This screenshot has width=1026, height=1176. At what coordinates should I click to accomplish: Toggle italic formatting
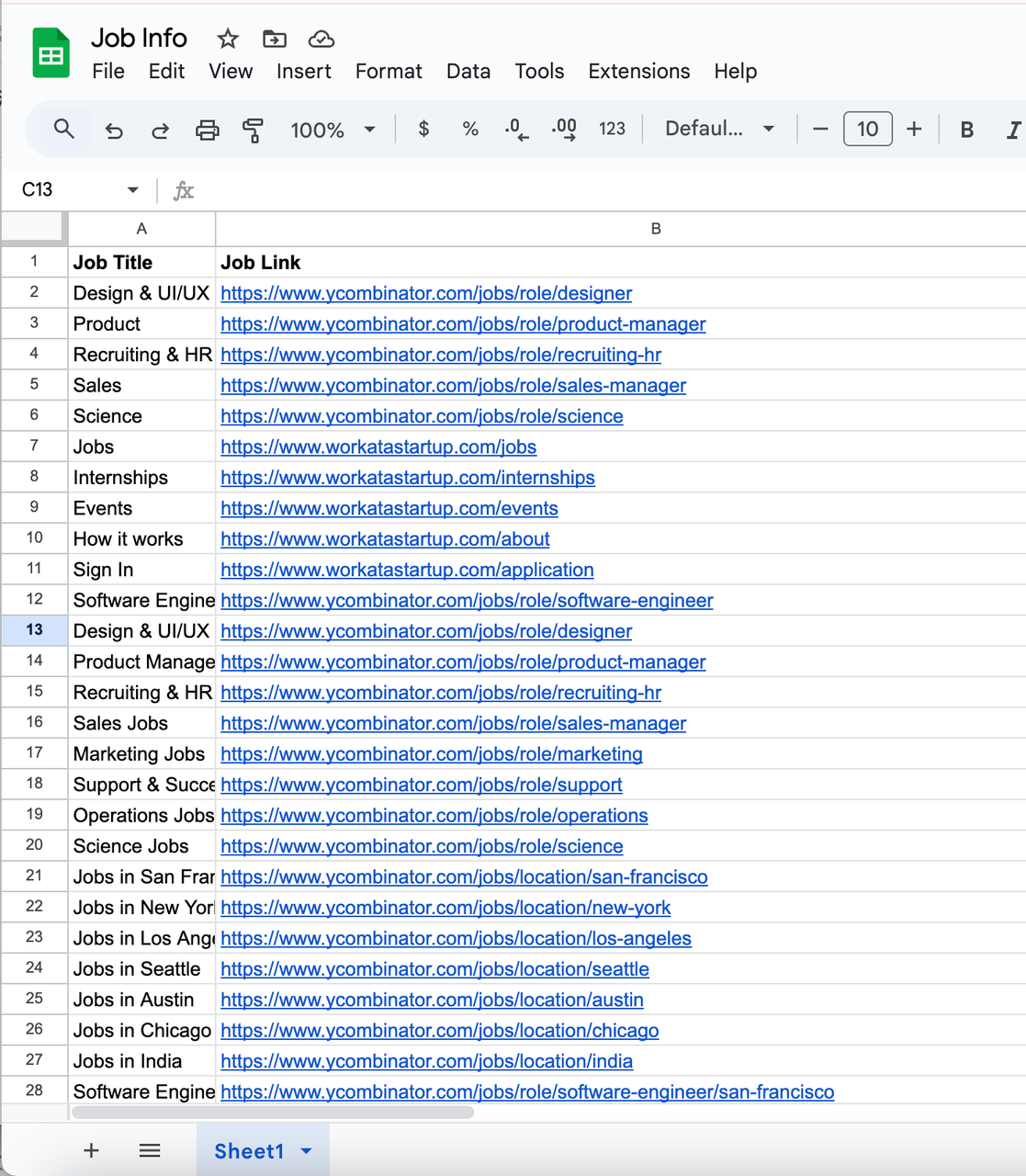coord(1012,130)
